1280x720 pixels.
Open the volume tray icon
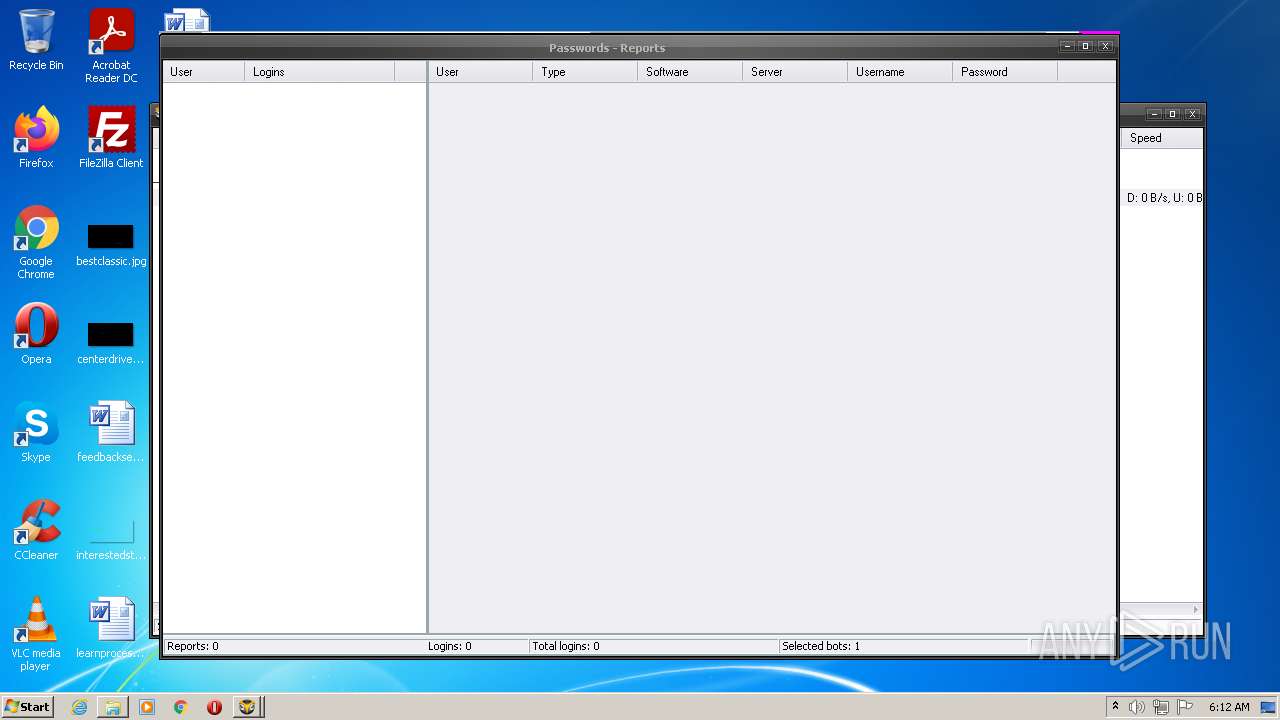[1137, 707]
